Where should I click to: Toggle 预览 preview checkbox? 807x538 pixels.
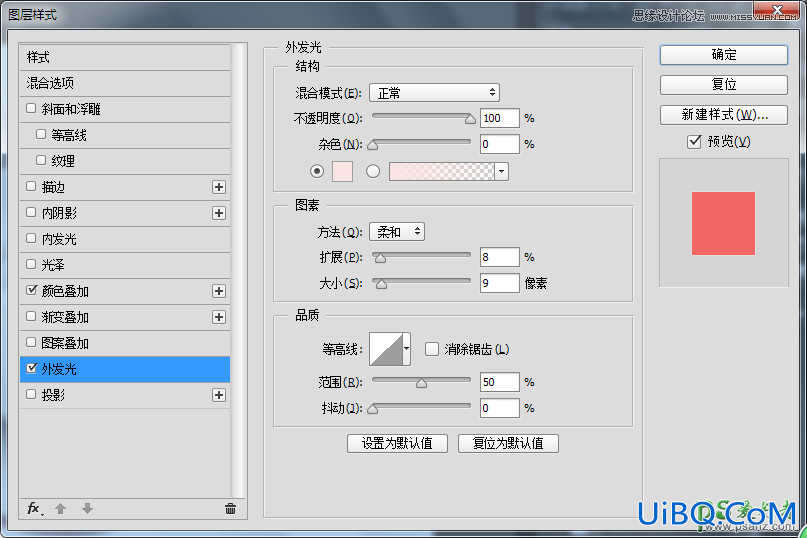694,141
